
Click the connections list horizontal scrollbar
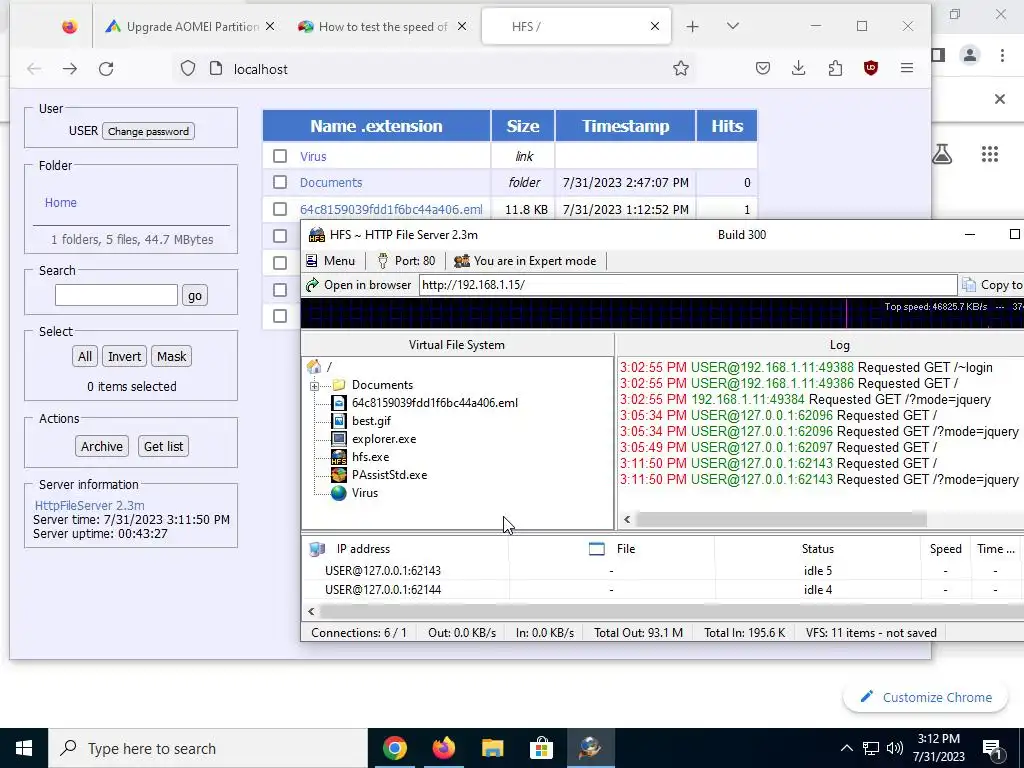tap(671, 611)
